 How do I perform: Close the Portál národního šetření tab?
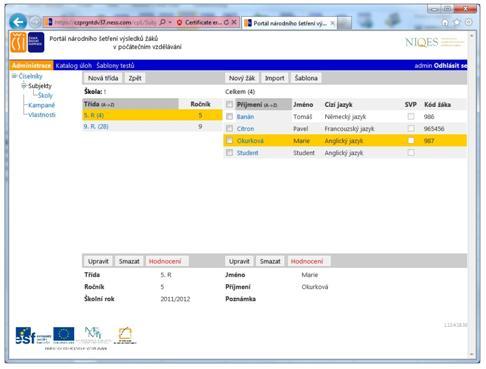click(332, 23)
